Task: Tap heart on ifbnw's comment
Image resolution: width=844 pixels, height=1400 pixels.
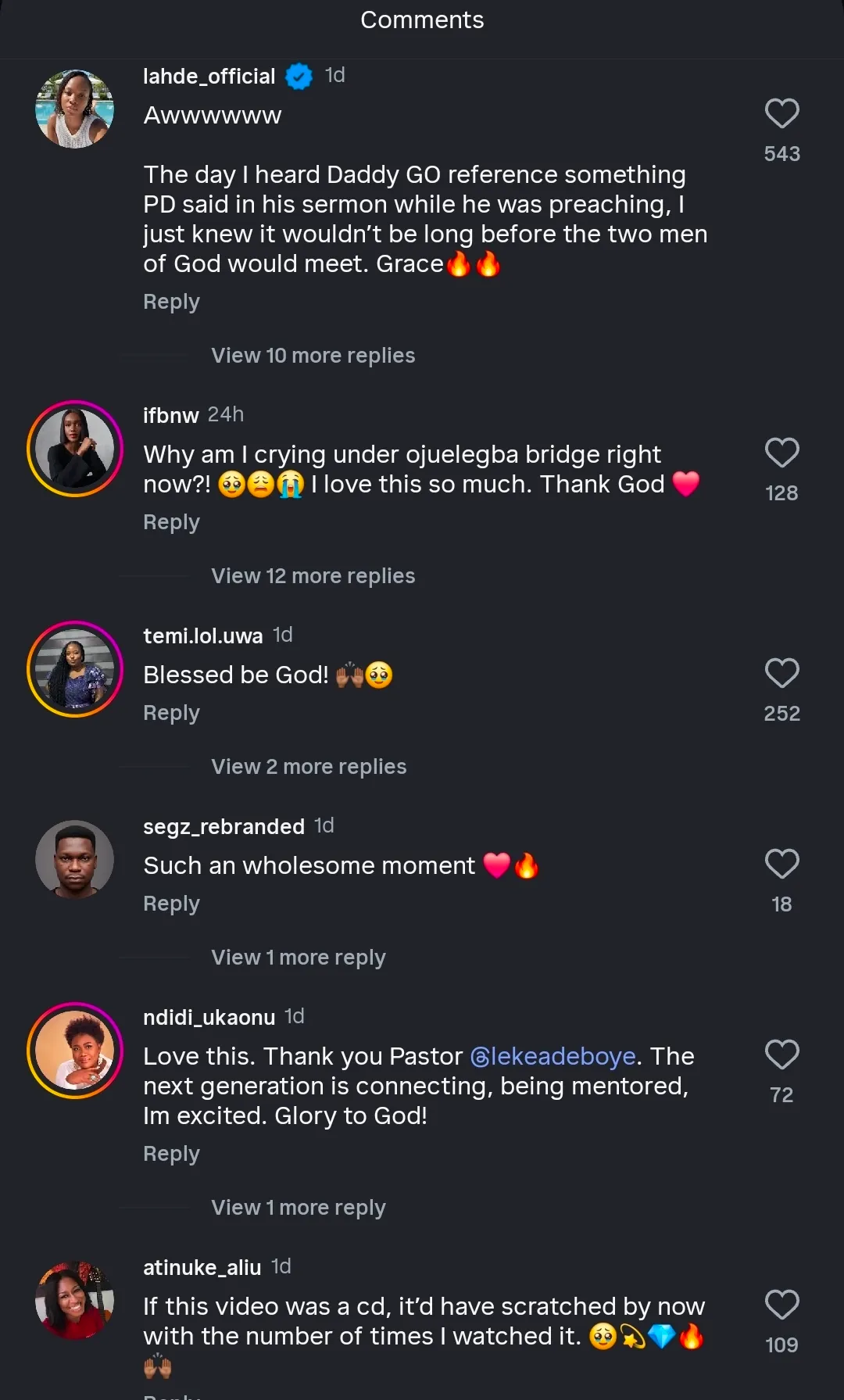Action: tap(781, 453)
